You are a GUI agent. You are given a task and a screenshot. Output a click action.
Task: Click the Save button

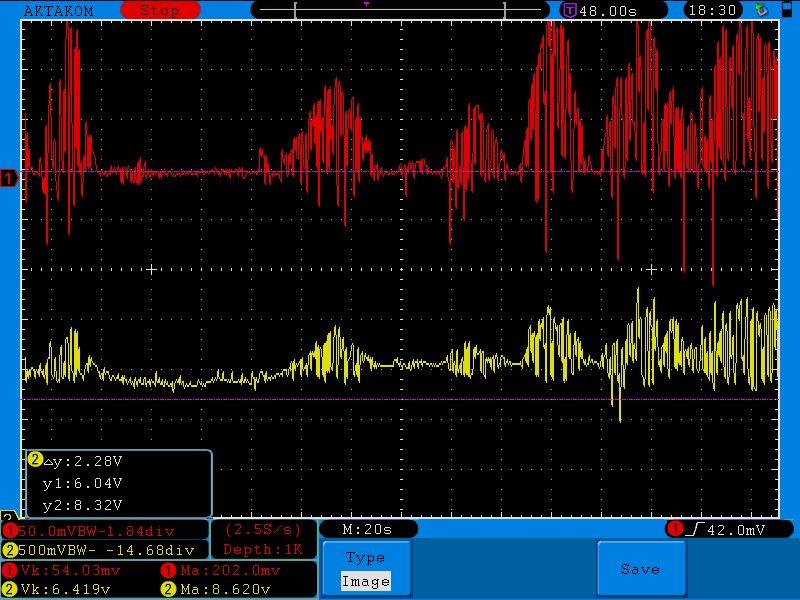tap(641, 569)
